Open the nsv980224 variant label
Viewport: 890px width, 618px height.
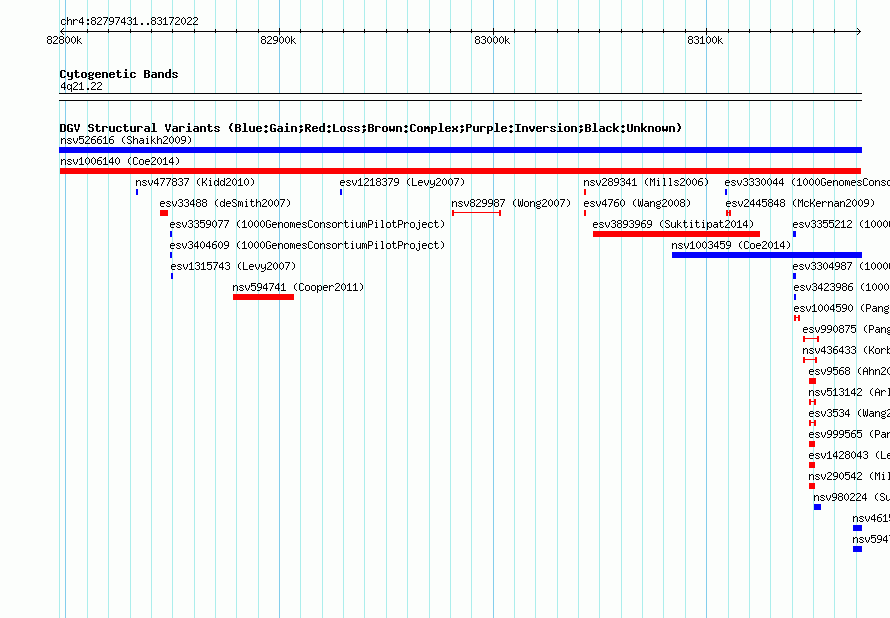(851, 497)
